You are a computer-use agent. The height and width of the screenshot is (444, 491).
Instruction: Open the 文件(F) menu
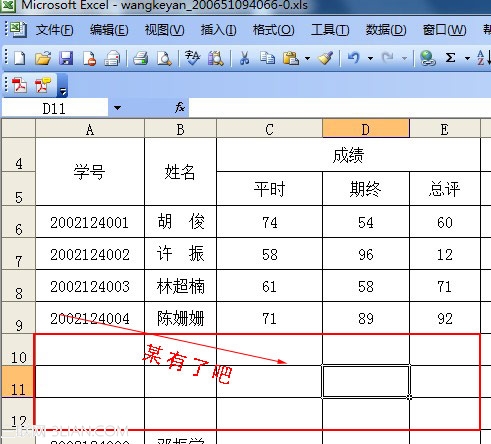coord(55,30)
